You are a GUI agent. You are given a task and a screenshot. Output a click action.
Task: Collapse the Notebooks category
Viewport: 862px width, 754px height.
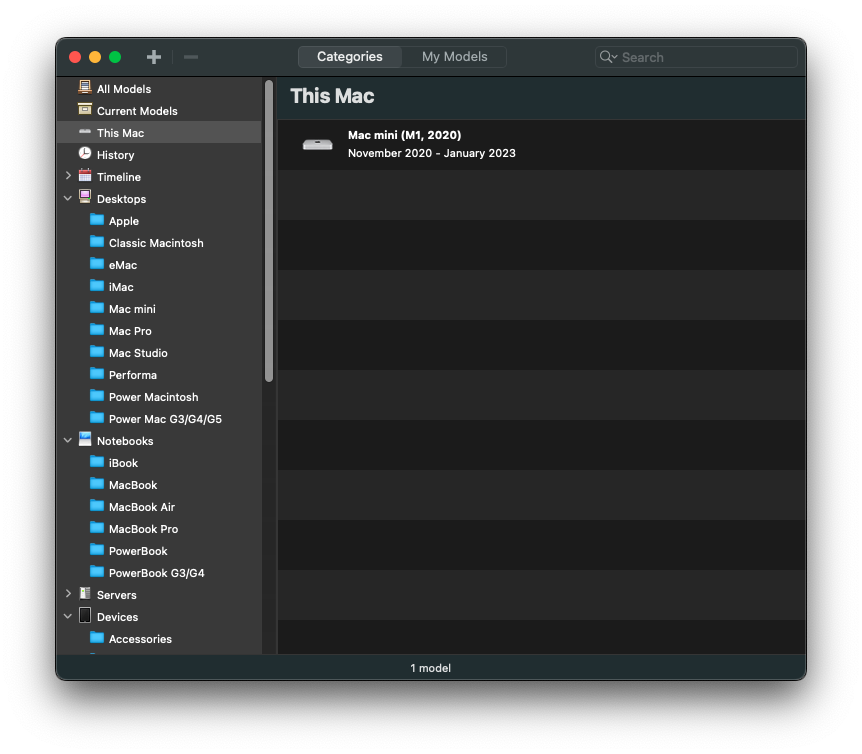click(68, 440)
